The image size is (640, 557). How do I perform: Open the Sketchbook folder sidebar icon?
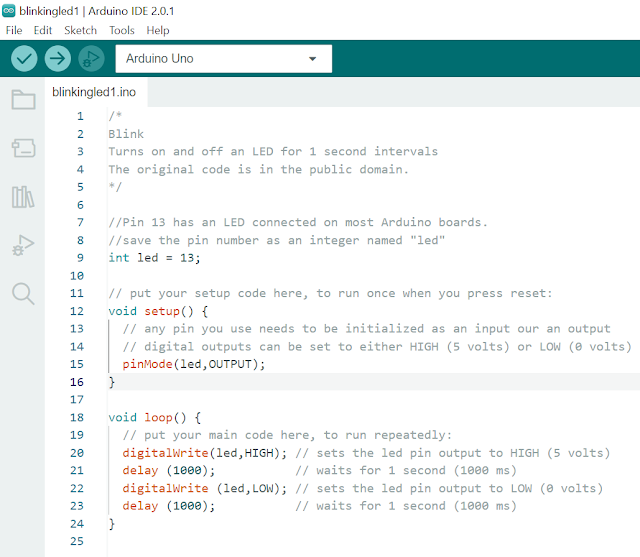tap(23, 99)
